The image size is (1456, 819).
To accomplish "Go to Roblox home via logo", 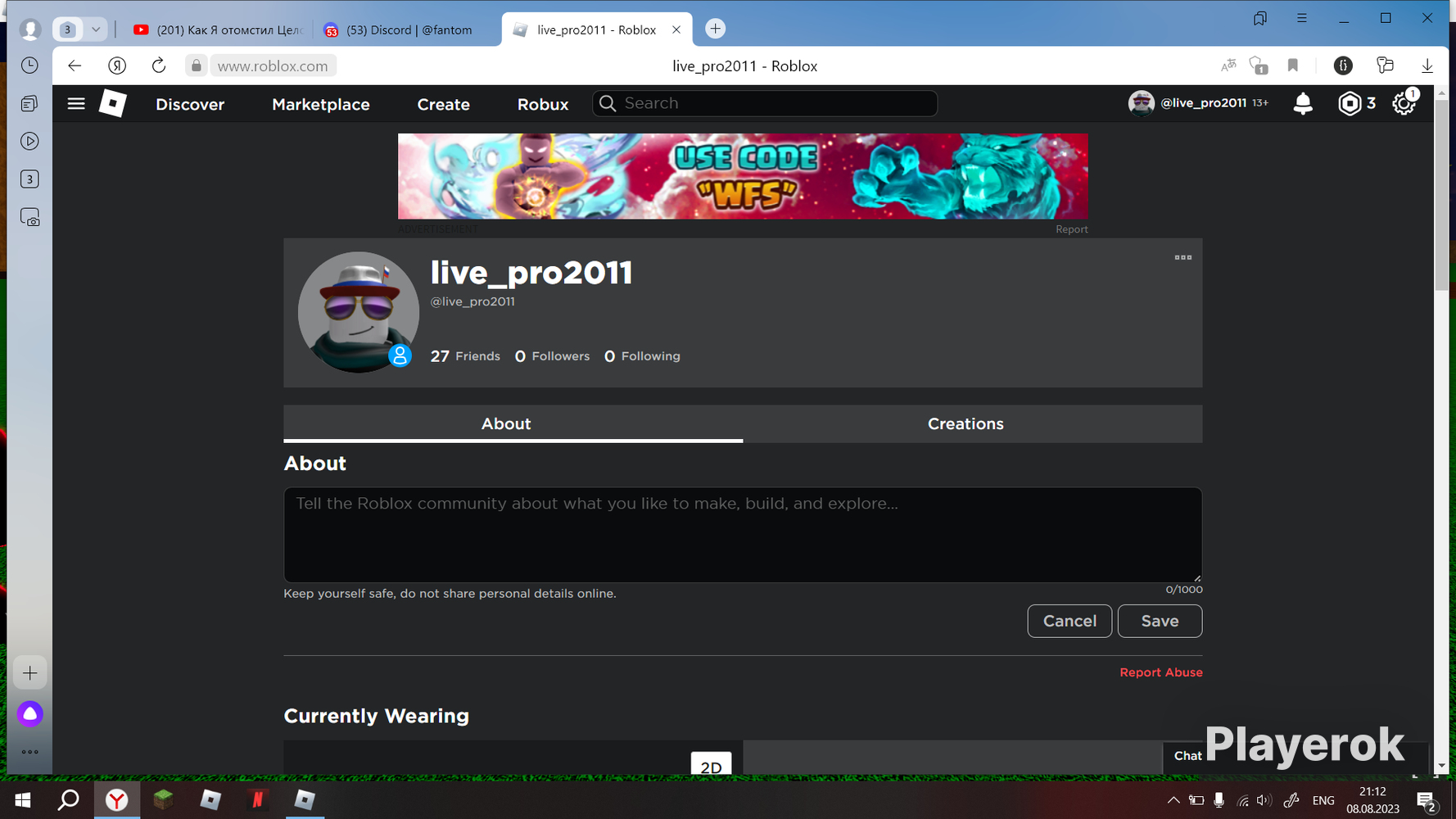I will tap(113, 104).
